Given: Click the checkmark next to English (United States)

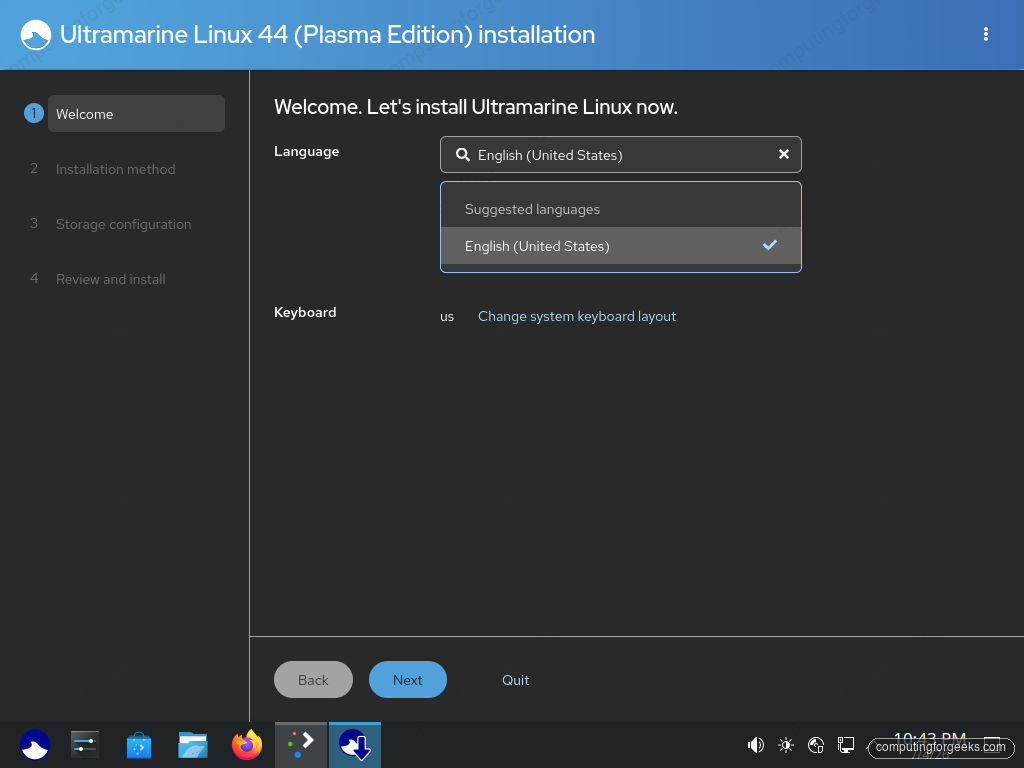Looking at the screenshot, I should (x=770, y=245).
